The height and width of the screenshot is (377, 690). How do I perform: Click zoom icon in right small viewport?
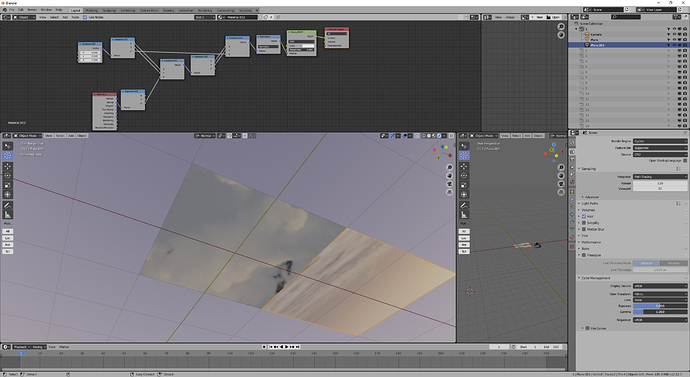tap(561, 168)
